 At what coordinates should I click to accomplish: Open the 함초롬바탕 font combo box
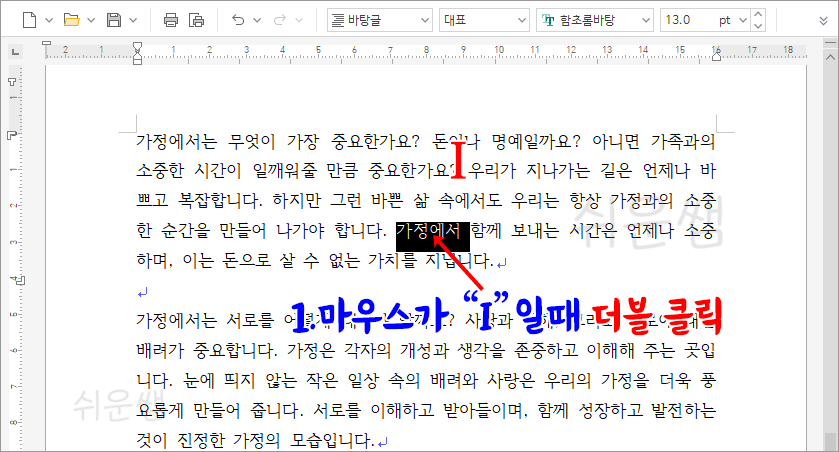click(x=594, y=20)
